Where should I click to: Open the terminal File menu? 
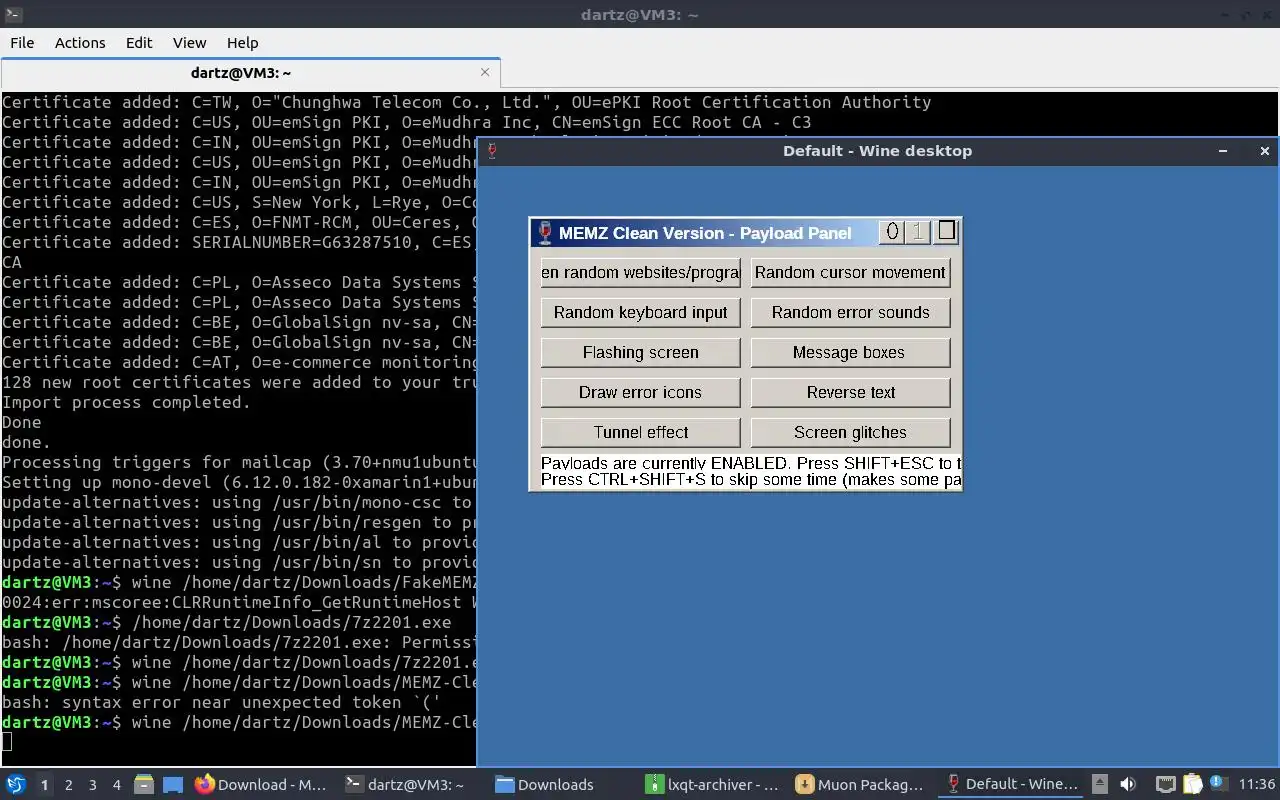pos(22,42)
